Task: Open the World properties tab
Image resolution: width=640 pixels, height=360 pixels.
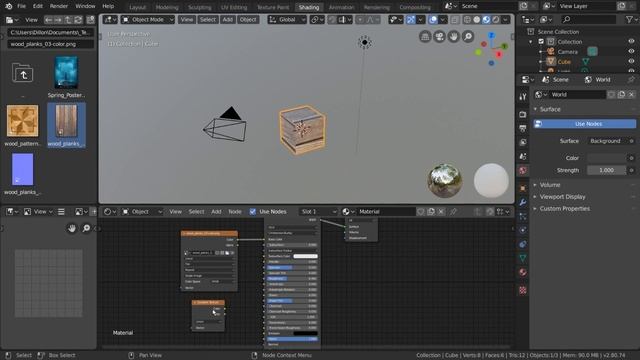Action: (x=523, y=171)
